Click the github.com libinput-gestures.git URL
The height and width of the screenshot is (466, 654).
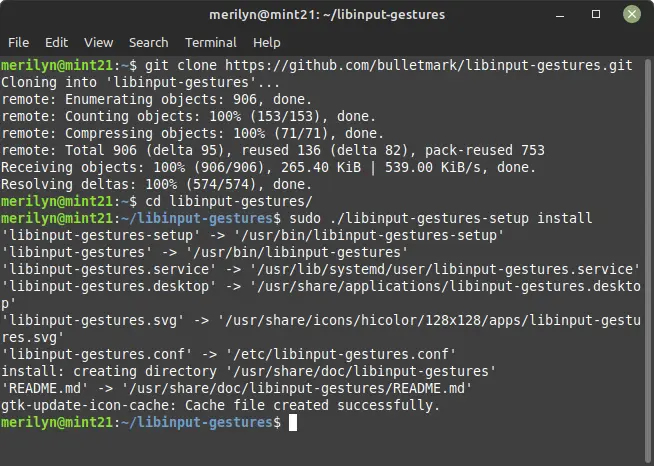pyautogui.click(x=429, y=65)
